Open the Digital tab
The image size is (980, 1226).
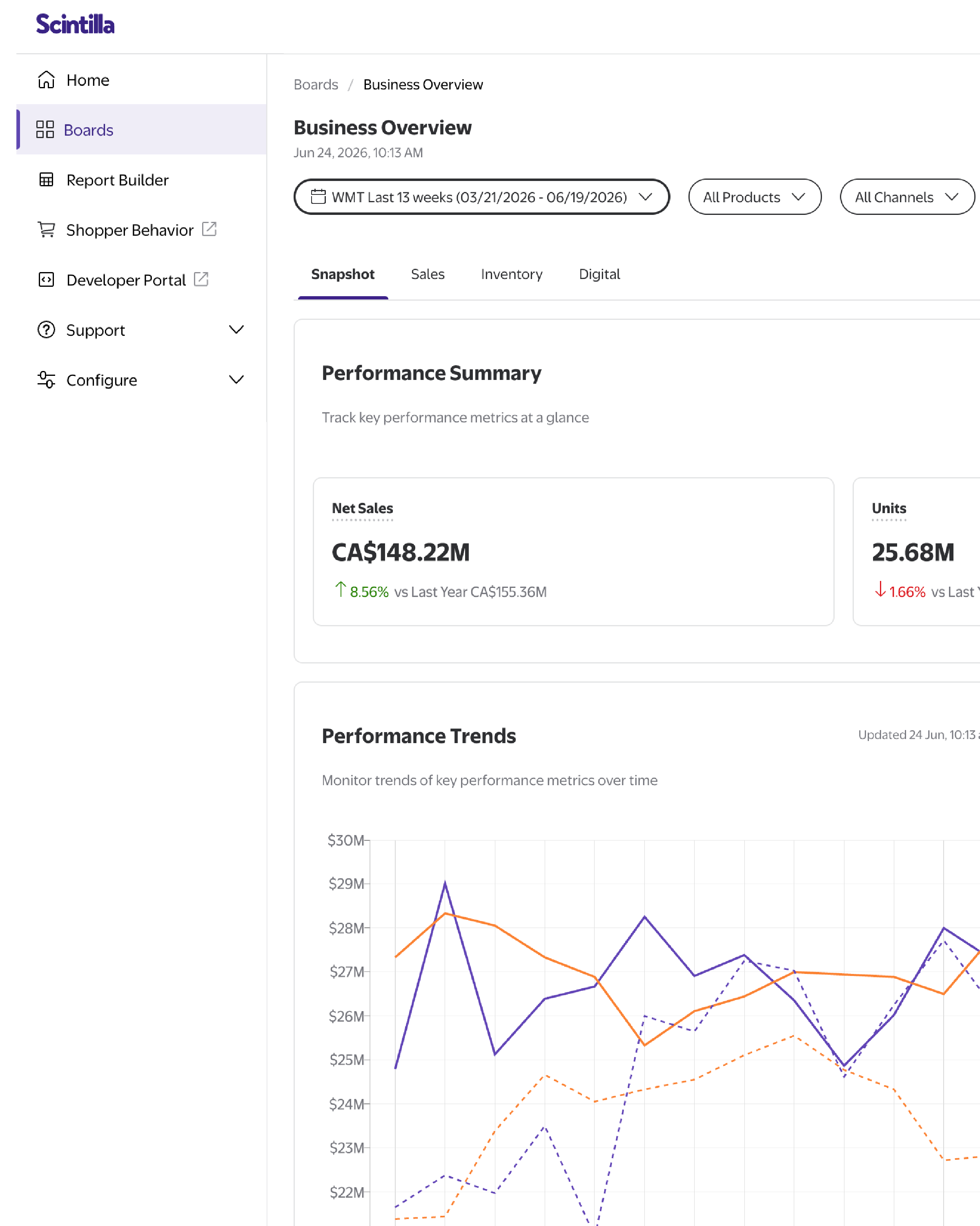tap(599, 274)
